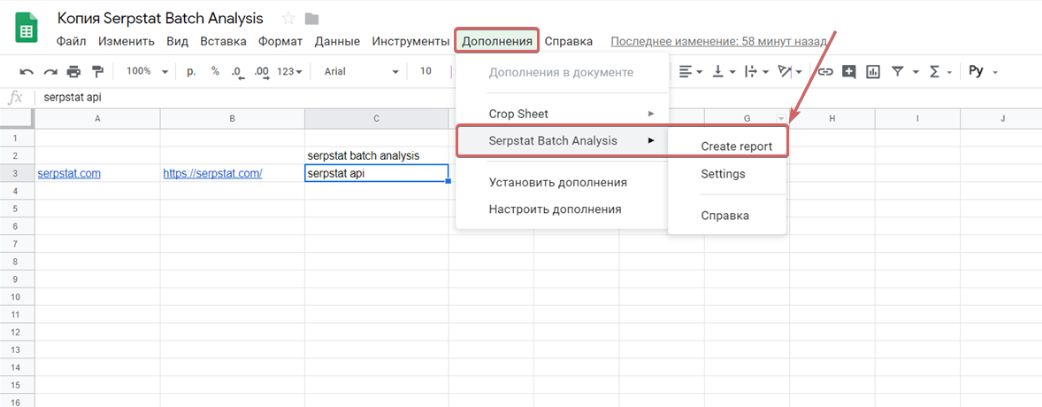
Task: Select column B header
Action: [232, 118]
